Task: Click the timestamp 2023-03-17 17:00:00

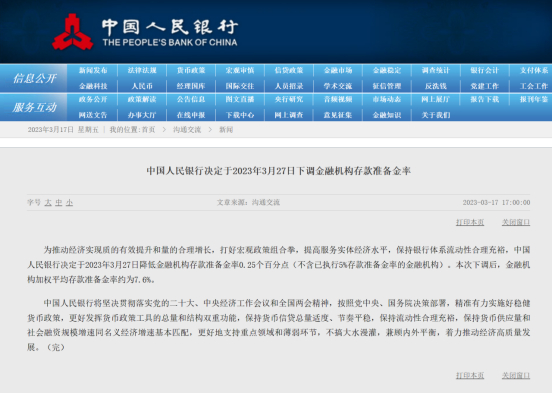Action: click(496, 202)
